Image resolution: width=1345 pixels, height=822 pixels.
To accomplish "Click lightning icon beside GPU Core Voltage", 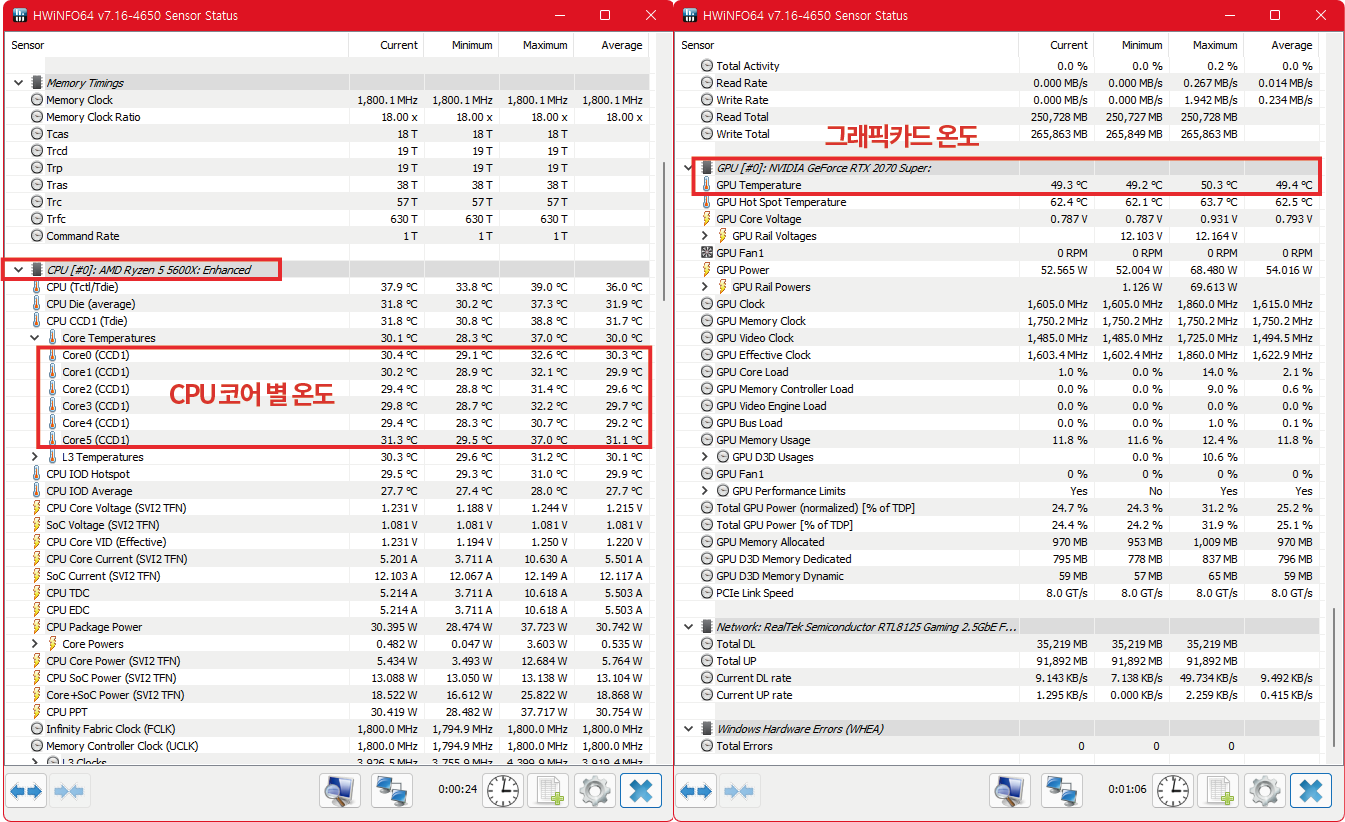I will coord(706,219).
